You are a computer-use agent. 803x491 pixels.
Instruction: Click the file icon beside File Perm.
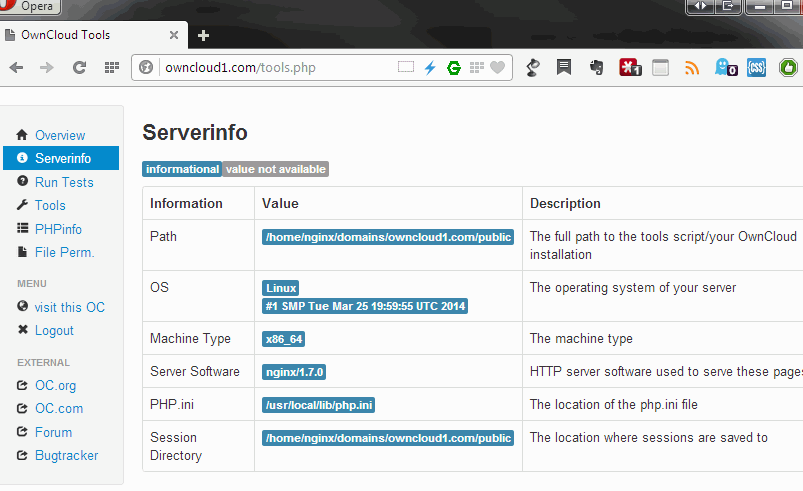coord(22,251)
